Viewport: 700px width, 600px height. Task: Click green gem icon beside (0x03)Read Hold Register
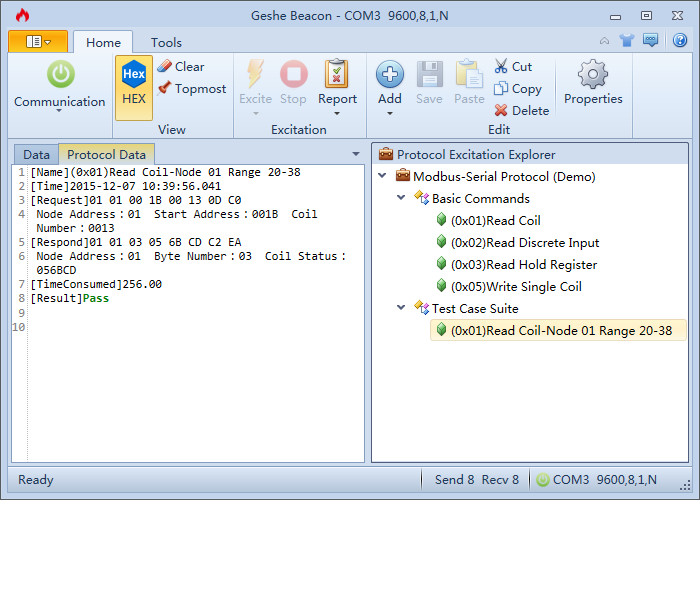(x=441, y=263)
